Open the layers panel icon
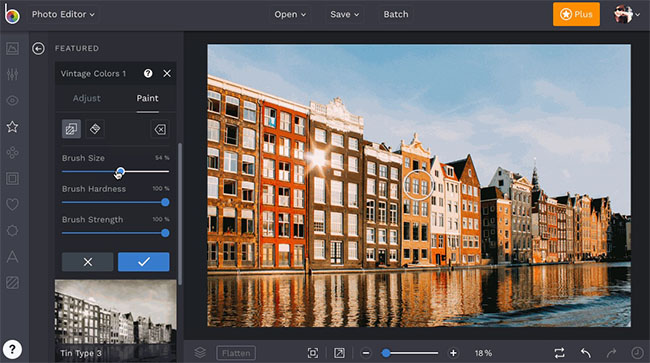Viewport: 650px width, 363px height. point(200,353)
